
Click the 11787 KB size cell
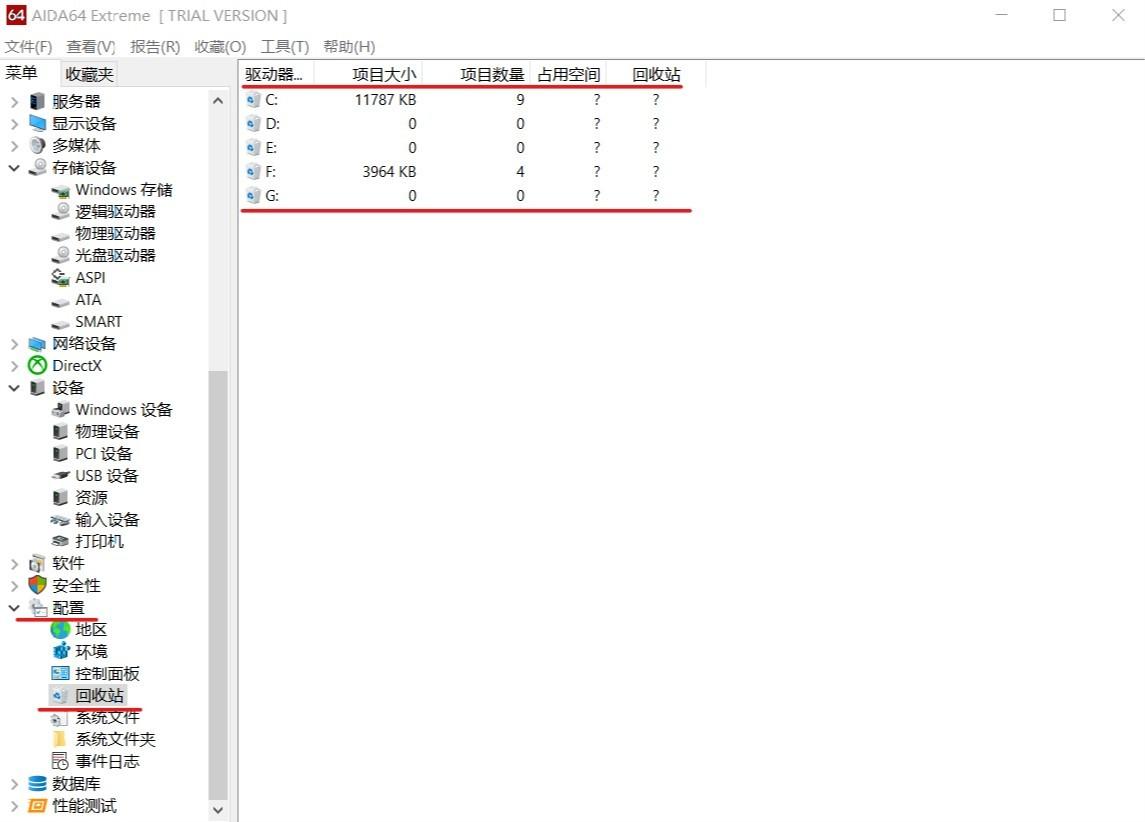pyautogui.click(x=385, y=100)
